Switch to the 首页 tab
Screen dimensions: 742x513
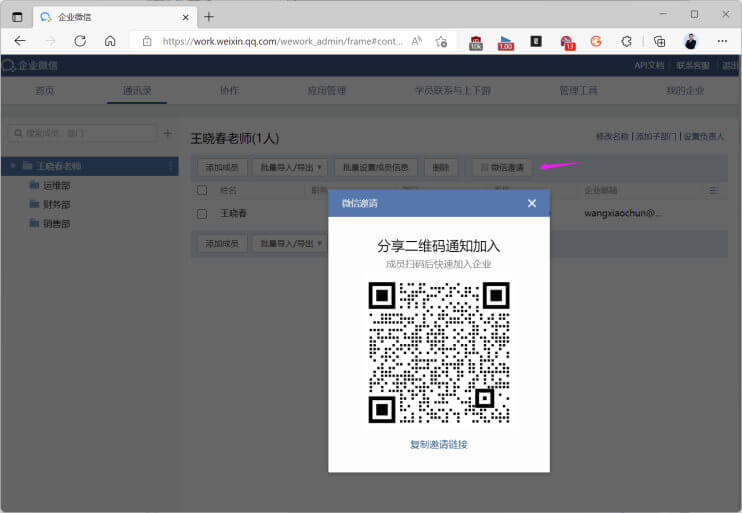(x=45, y=90)
